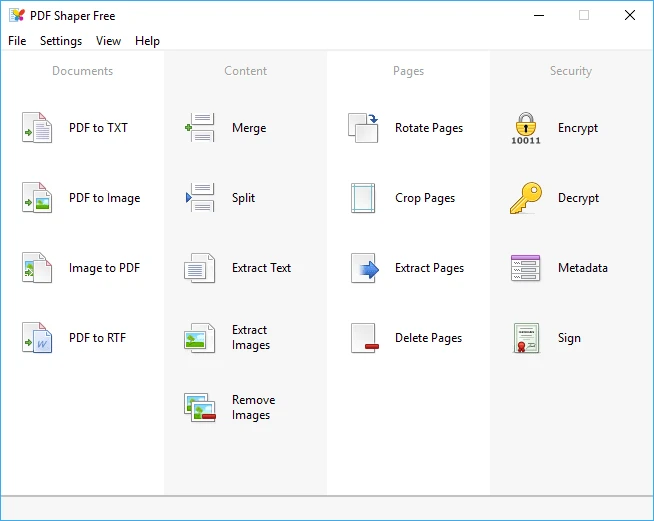The height and width of the screenshot is (521, 654).
Task: Select the Remove Images label
Action: [x=254, y=408]
